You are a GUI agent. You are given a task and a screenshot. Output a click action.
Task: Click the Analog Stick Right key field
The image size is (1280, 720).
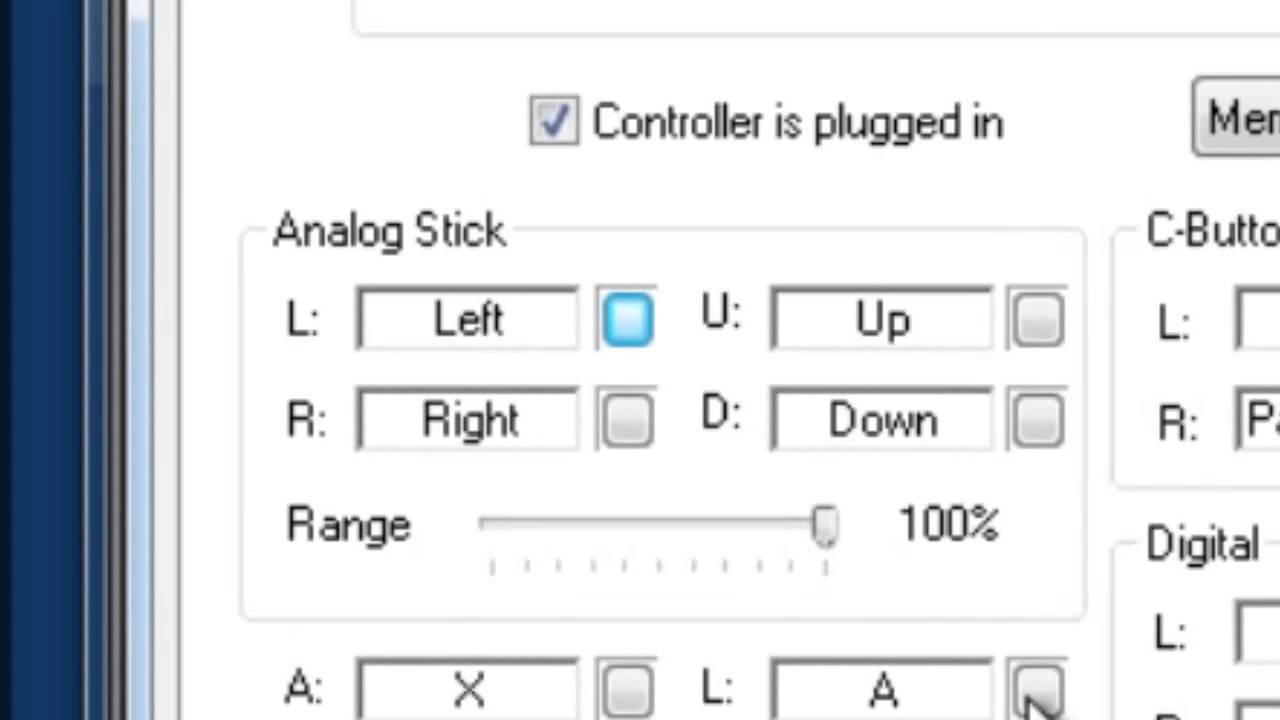[x=467, y=420]
